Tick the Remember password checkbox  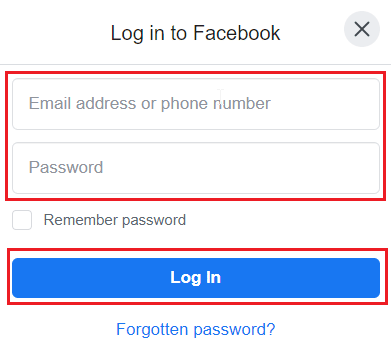22,220
